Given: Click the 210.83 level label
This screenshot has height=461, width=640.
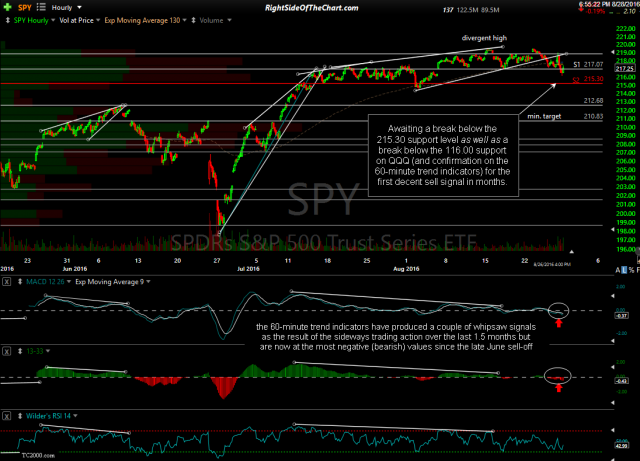Looking at the screenshot, I should [x=593, y=116].
